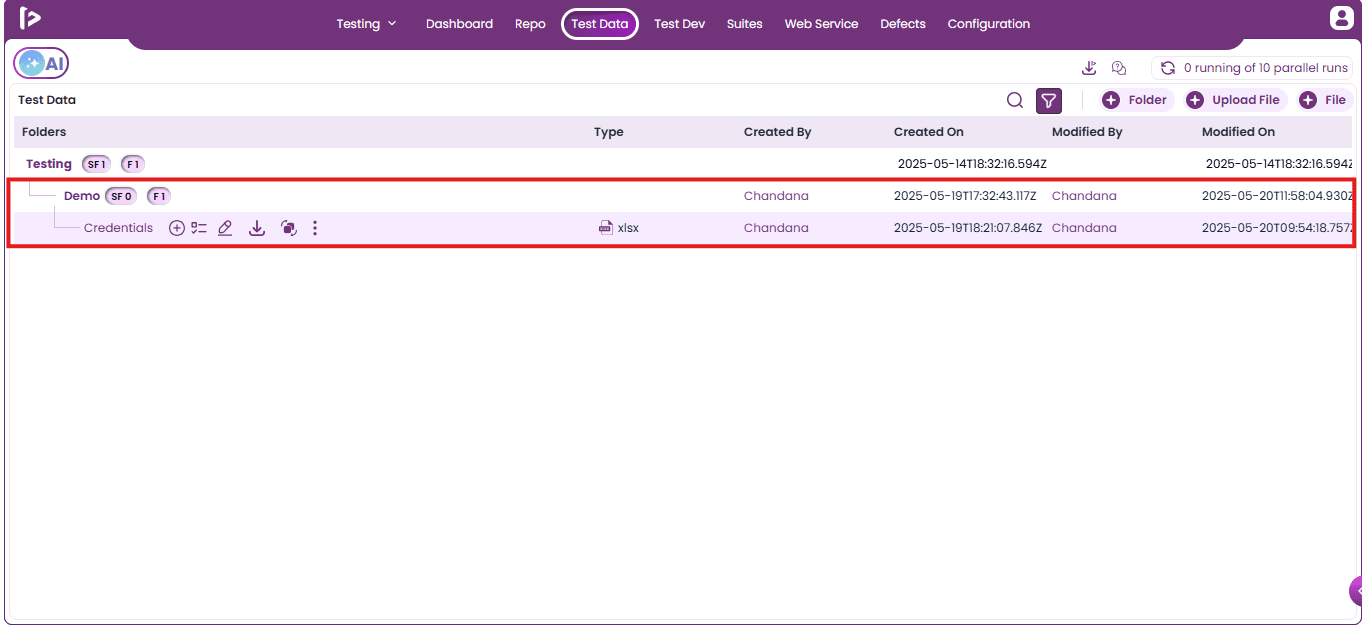The height and width of the screenshot is (626, 1362).
Task: Open the three-dot menu for Credentials
Action: pyautogui.click(x=315, y=228)
